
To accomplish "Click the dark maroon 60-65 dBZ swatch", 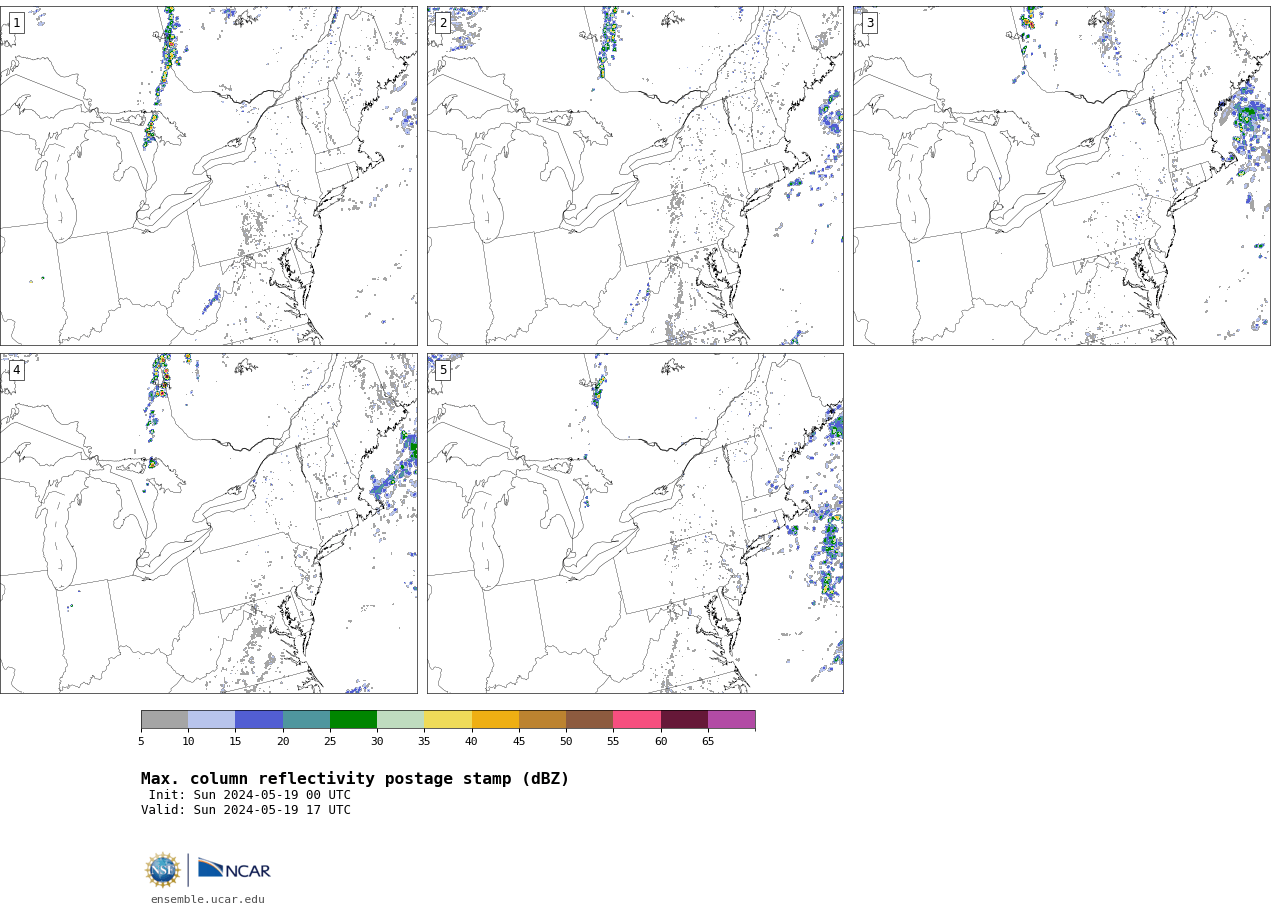I will pos(684,720).
